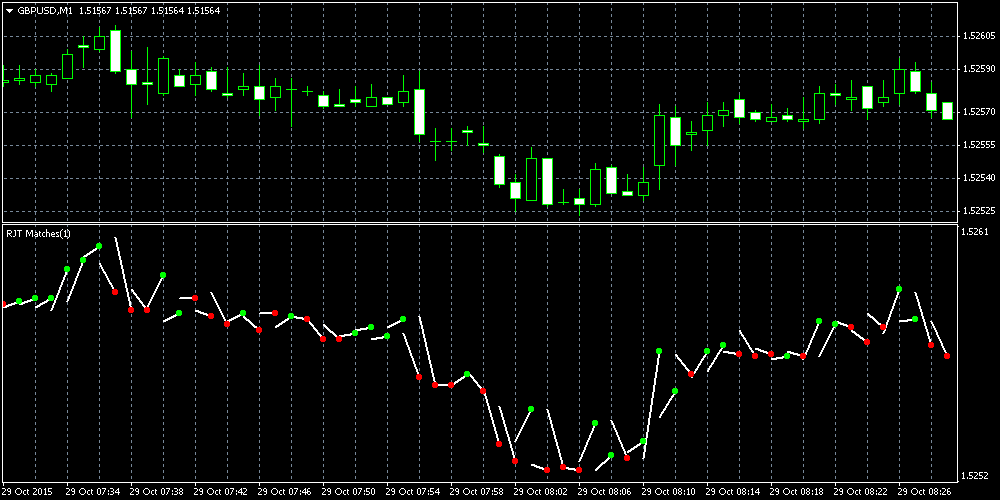Click the 29 Oct 07:58 time label
Screen dimensions: 1000x500
(478, 492)
